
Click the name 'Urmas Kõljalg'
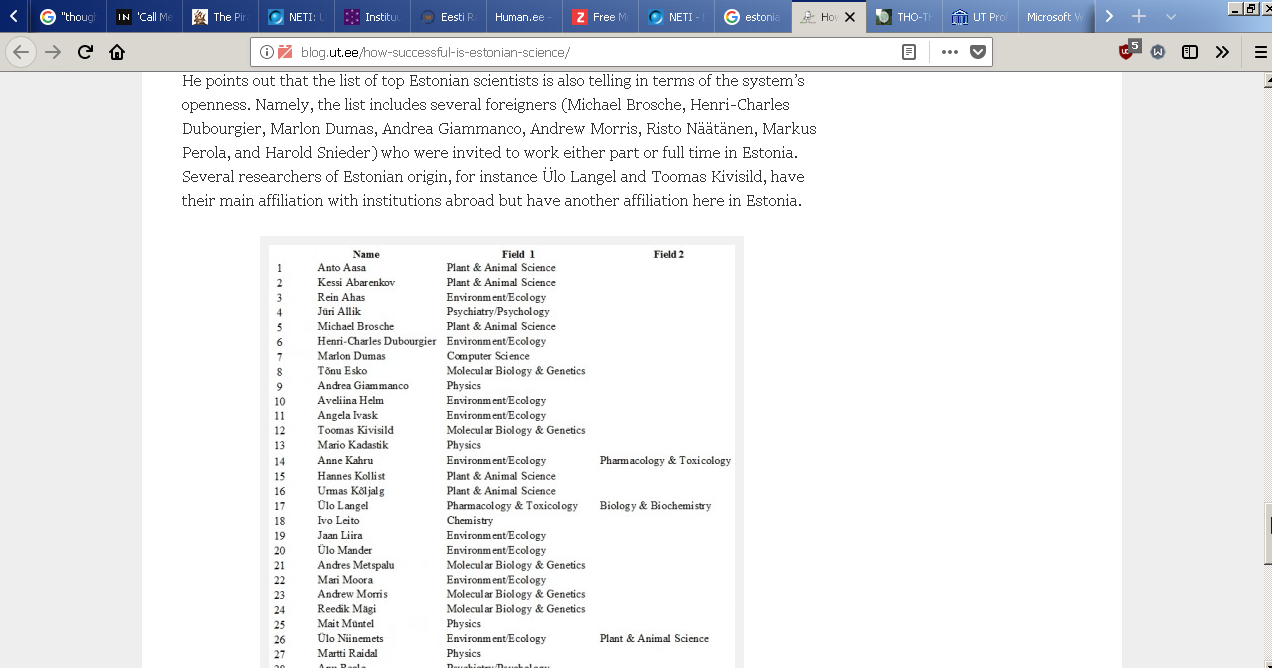tap(350, 491)
